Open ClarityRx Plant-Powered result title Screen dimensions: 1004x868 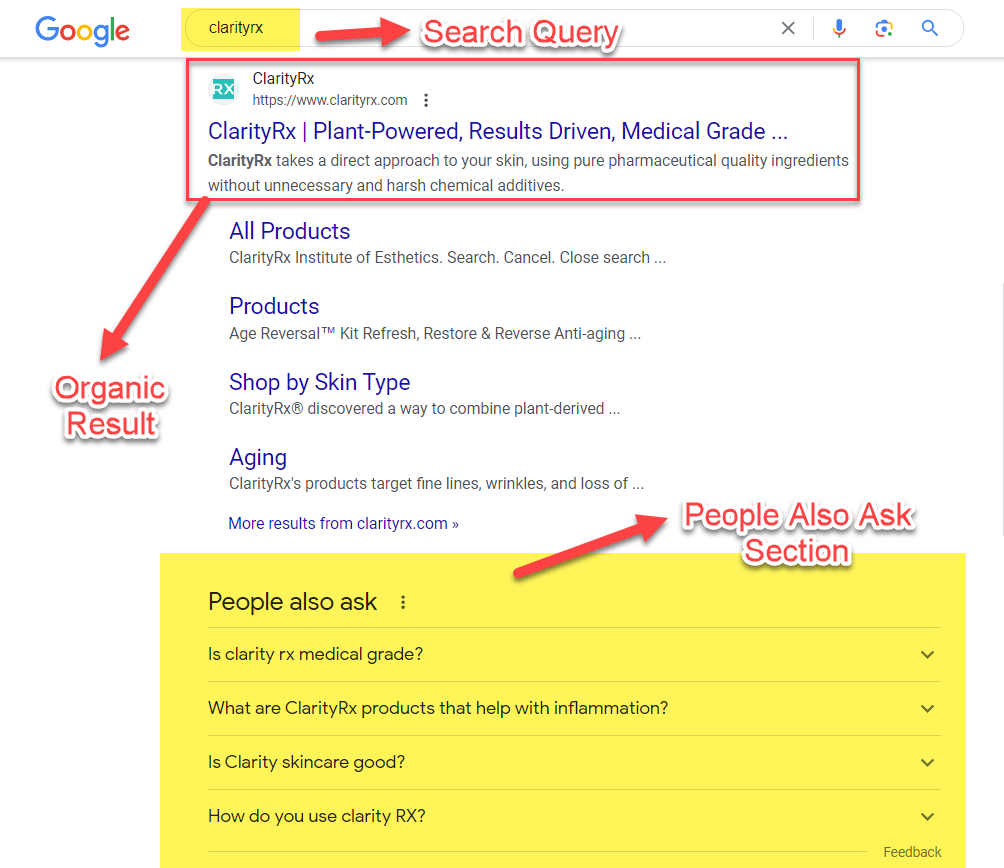(498, 131)
